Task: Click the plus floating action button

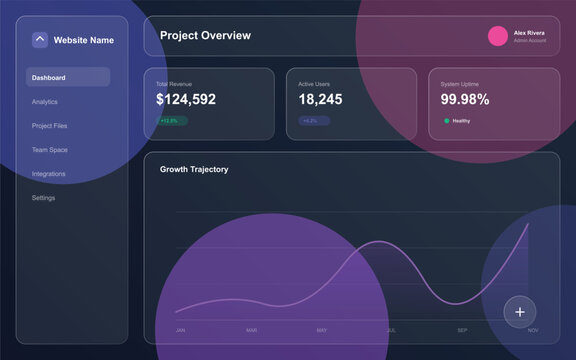Action: pyautogui.click(x=520, y=312)
